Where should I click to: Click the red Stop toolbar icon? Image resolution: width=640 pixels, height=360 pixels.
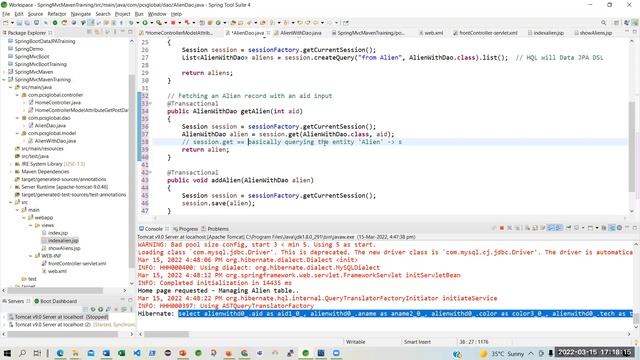click(x=173, y=23)
